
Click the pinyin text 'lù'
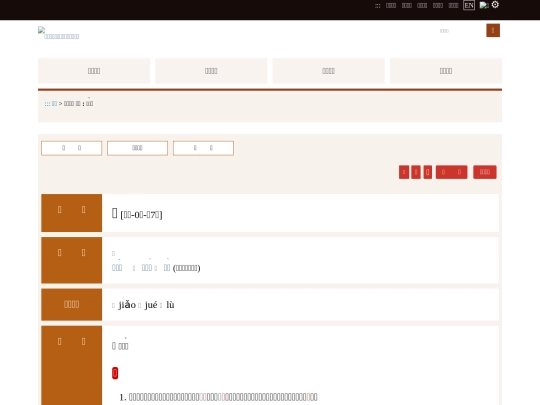[170, 305]
